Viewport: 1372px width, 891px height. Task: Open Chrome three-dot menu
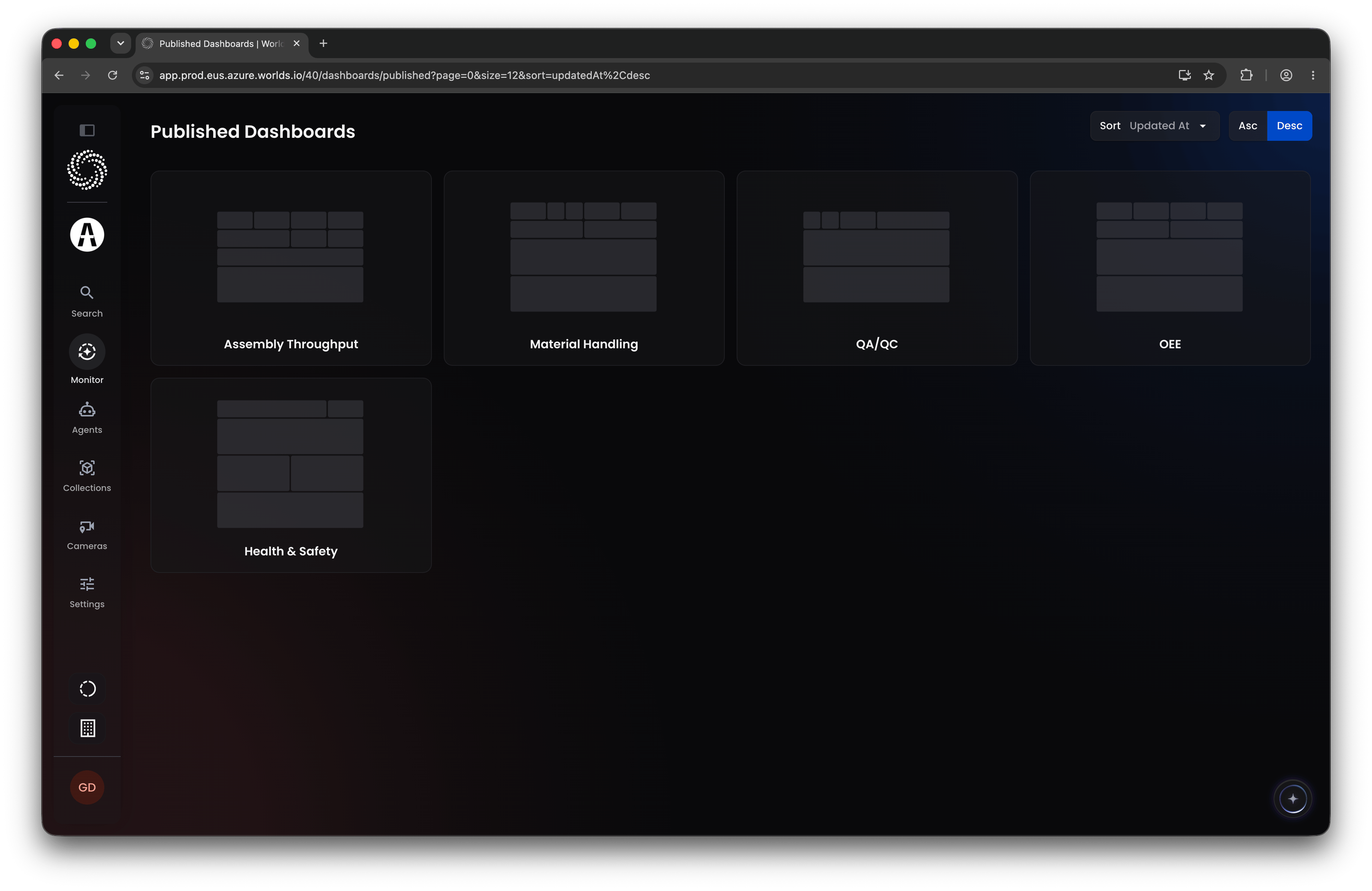[1313, 76]
